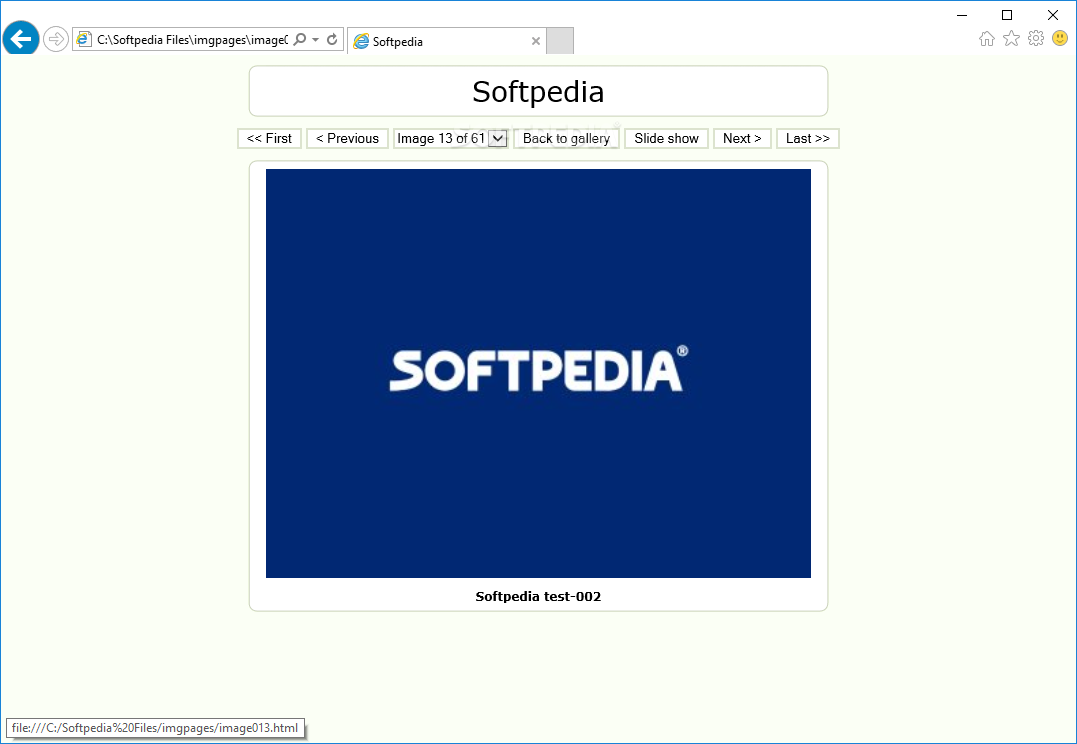Click the browser Back arrow button
The height and width of the screenshot is (744, 1077).
21,38
